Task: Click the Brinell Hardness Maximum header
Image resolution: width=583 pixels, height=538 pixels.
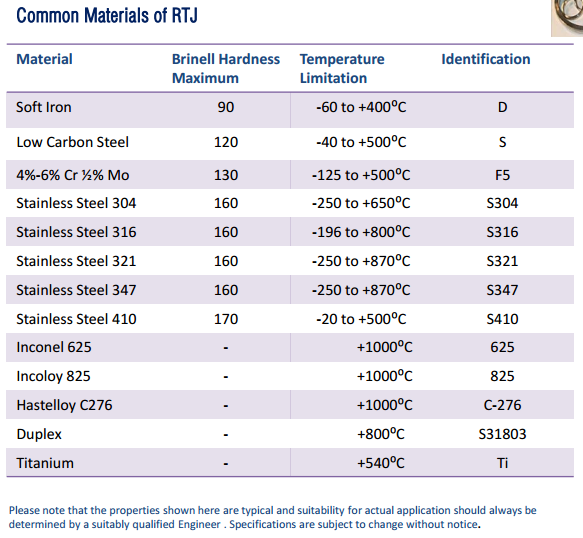Action: coord(226,68)
